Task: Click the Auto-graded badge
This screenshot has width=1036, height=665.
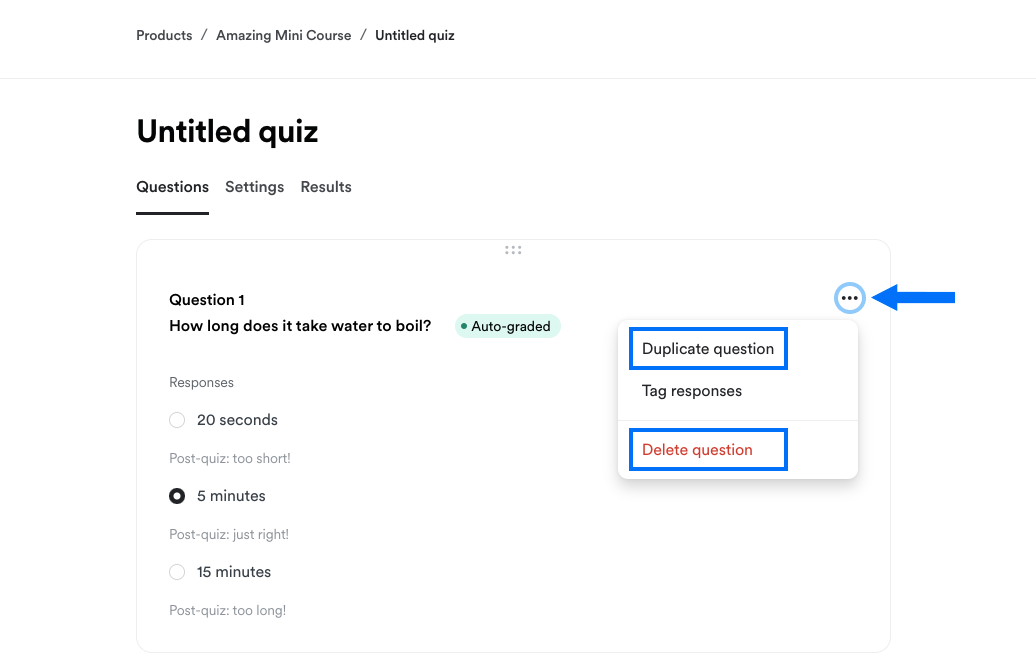Action: coord(508,326)
